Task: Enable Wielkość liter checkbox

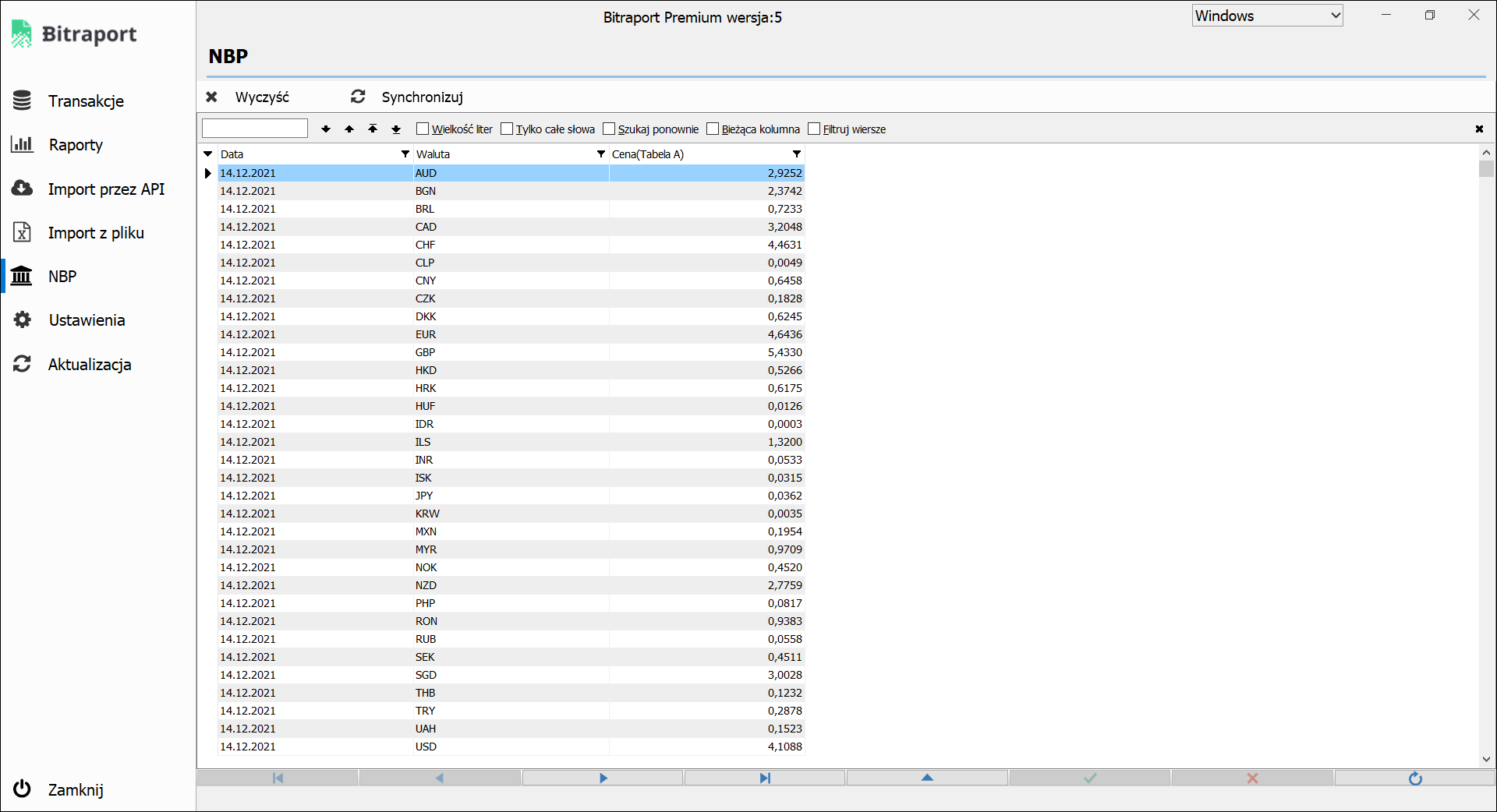Action: click(423, 129)
